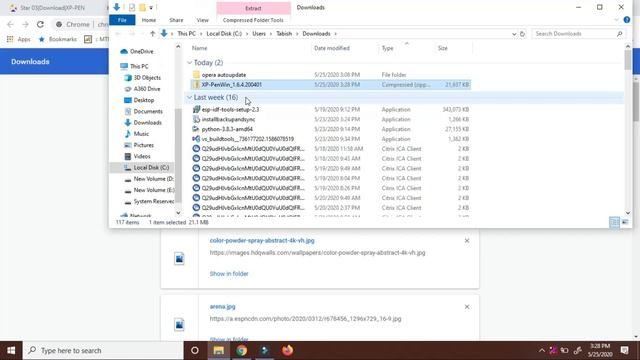Reload the Chrome page
640x360 pixels.
(x=40, y=24)
